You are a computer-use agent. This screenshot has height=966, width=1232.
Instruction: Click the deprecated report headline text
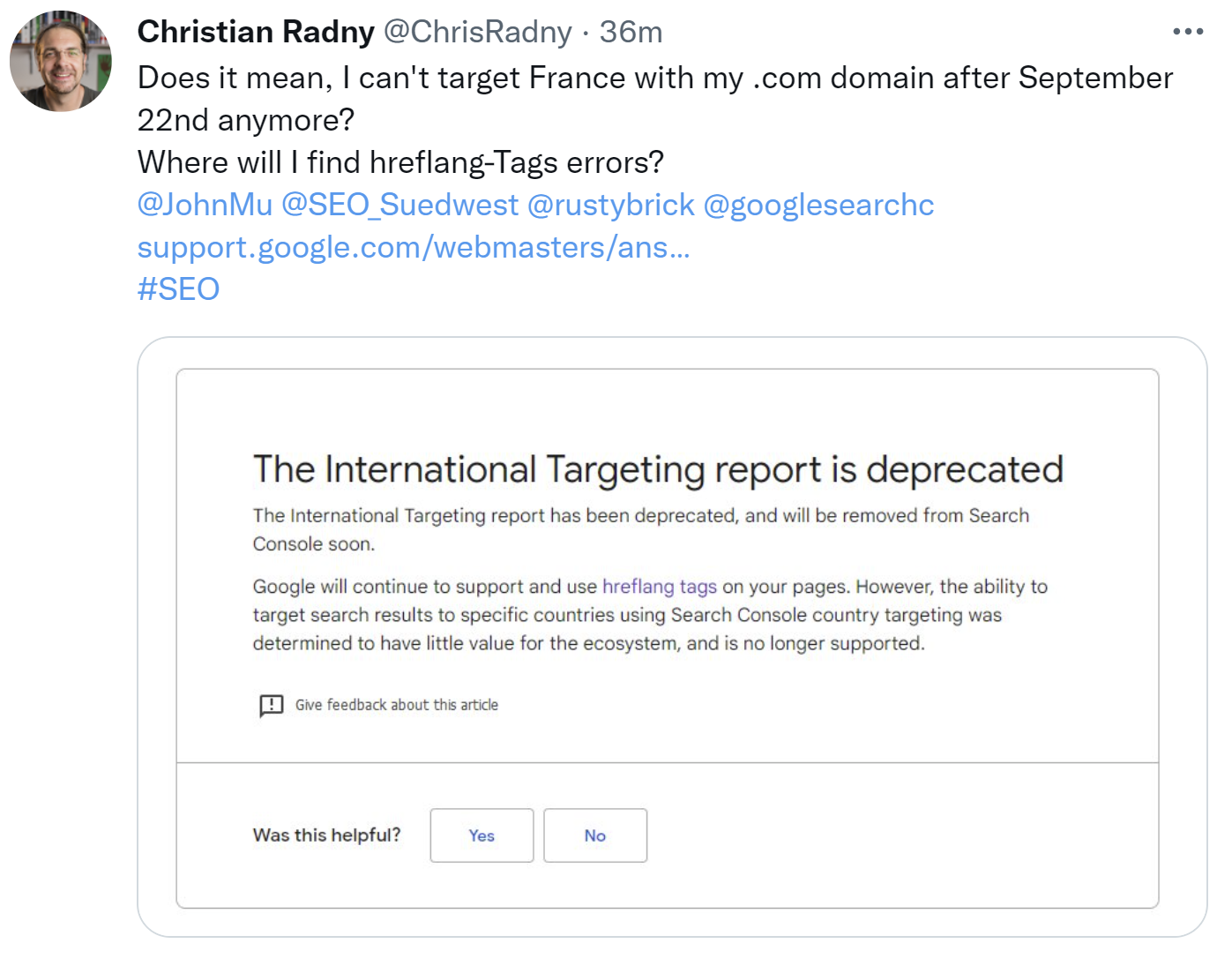point(657,468)
